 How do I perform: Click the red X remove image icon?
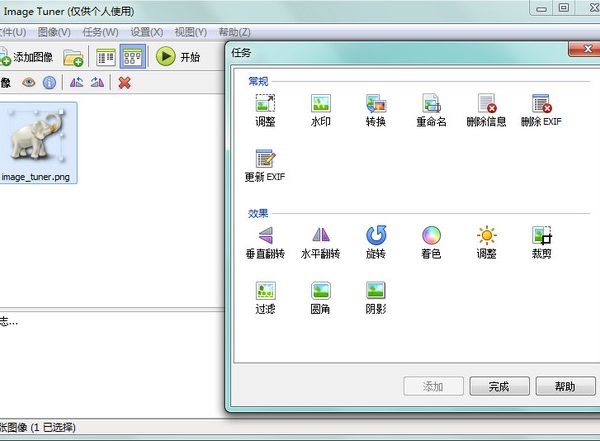point(124,82)
